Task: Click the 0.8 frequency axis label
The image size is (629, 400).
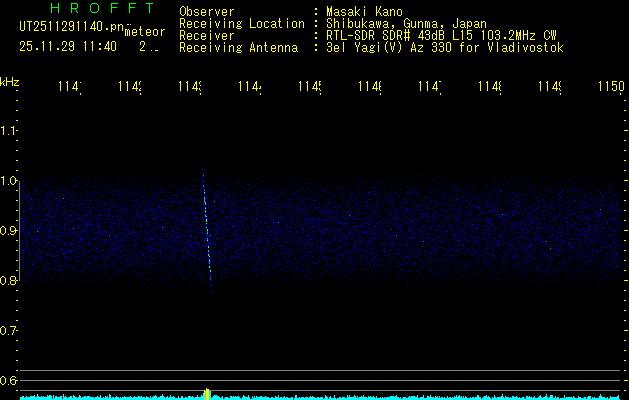Action: [9, 281]
